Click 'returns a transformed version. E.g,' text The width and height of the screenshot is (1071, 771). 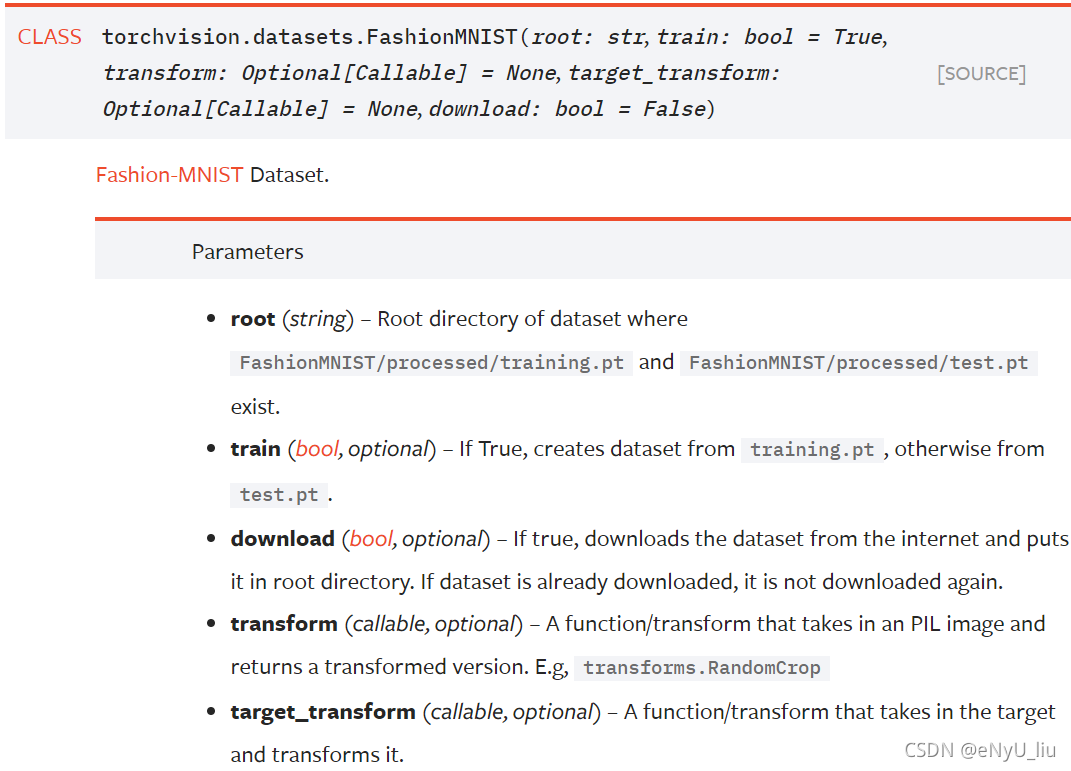[x=400, y=667]
